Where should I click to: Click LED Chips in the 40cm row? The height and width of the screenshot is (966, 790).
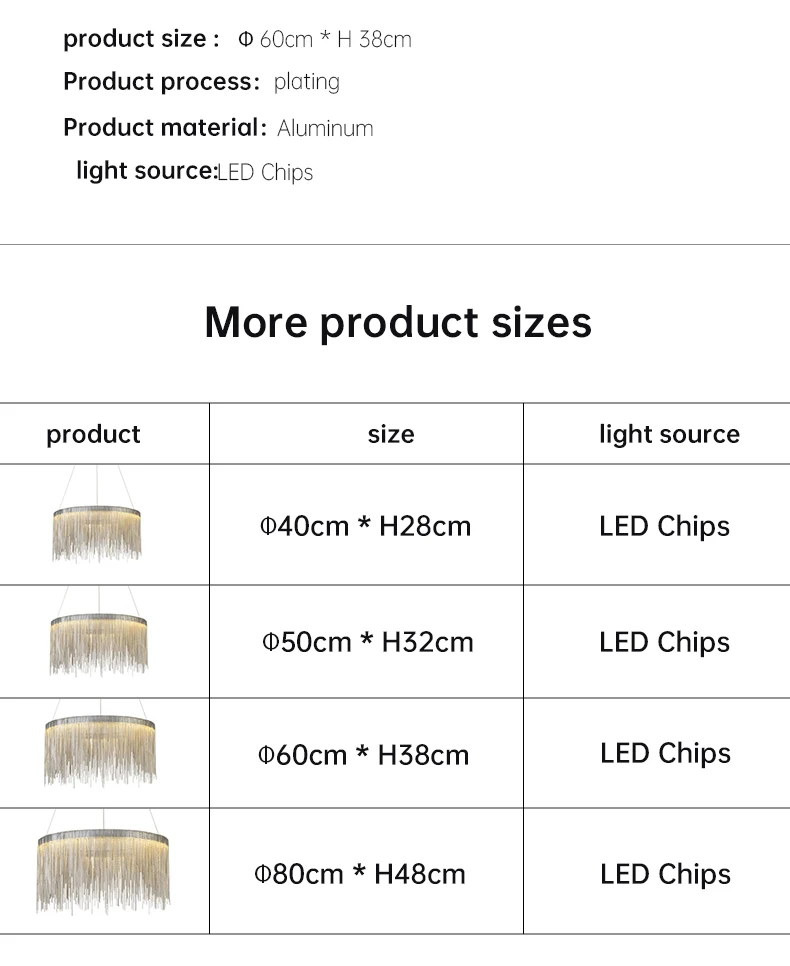pyautogui.click(x=664, y=526)
